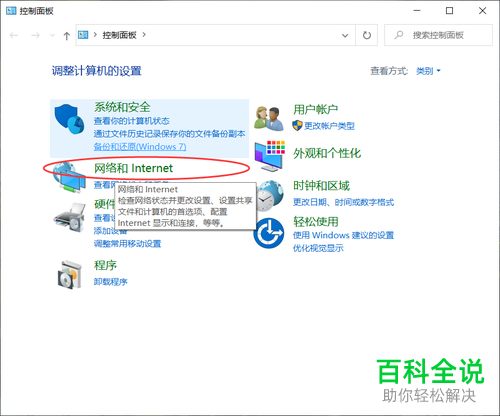Open the Clock and Region globe-clock icon

270,196
